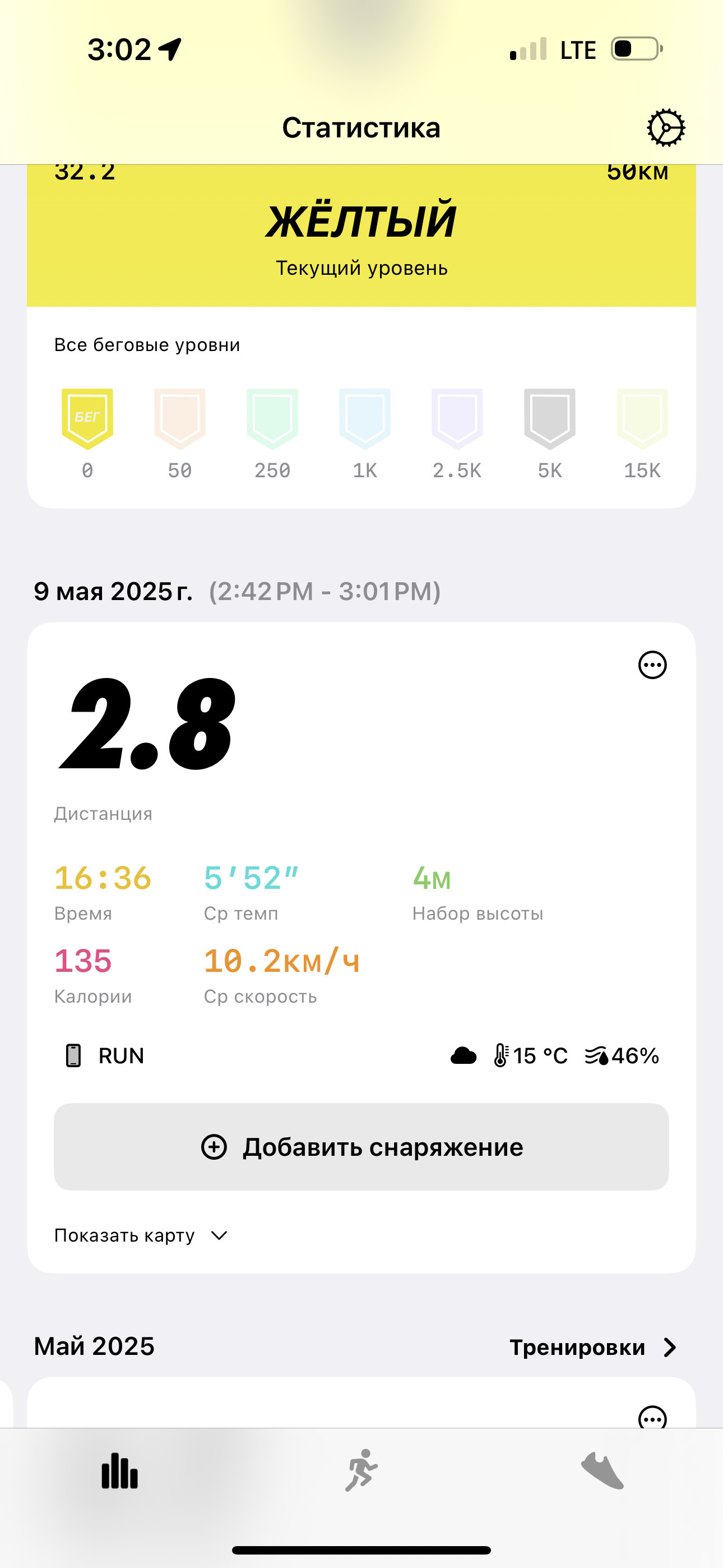This screenshot has width=723, height=1568.
Task: Tap the cloud weather icon
Action: (464, 1055)
